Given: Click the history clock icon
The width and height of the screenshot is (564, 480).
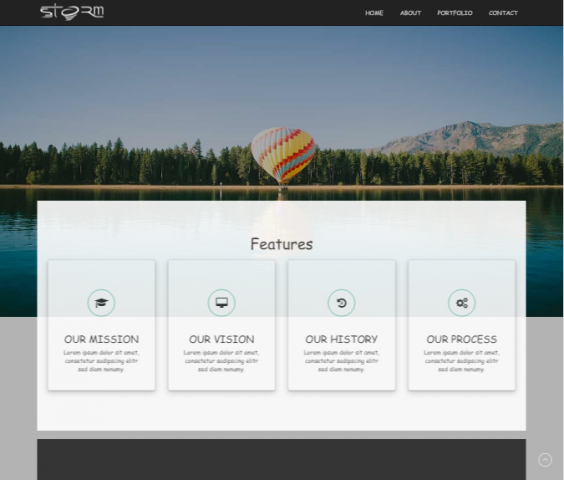Looking at the screenshot, I should (x=341, y=303).
